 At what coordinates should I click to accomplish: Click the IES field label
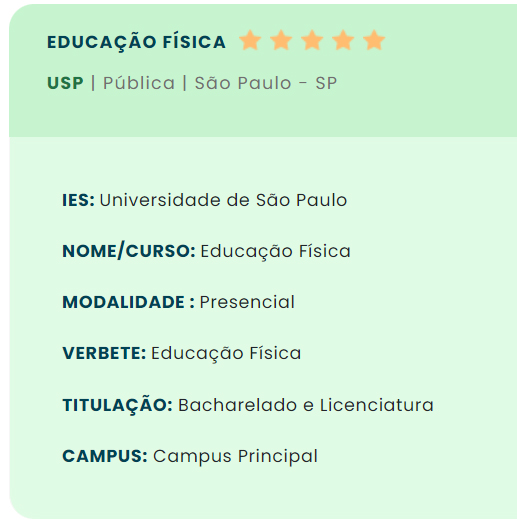point(79,200)
